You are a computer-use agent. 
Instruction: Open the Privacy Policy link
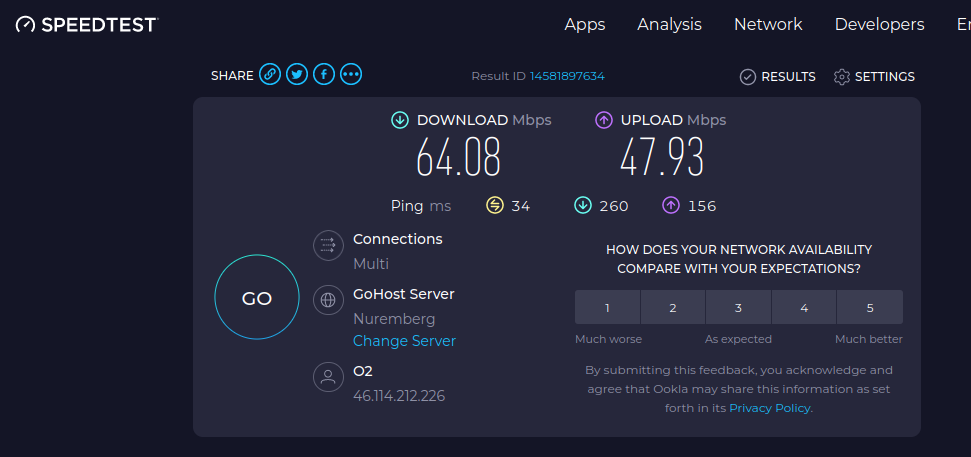point(770,408)
